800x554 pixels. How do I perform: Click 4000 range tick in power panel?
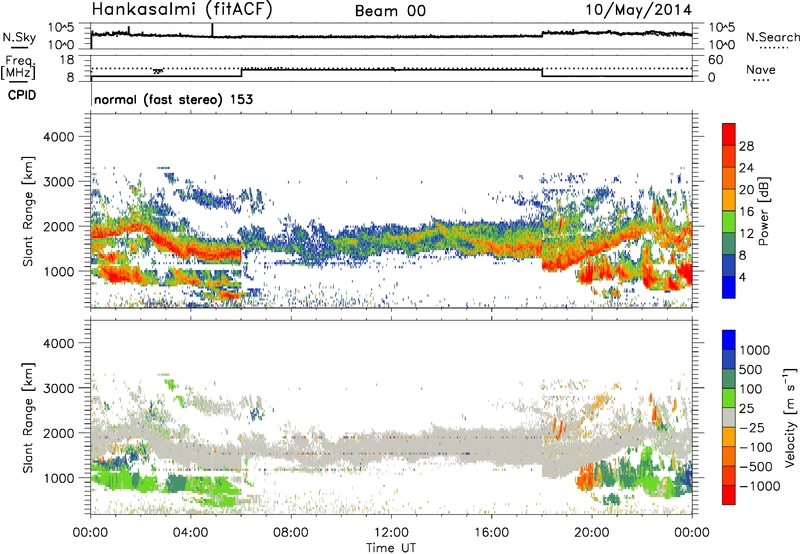[x=59, y=137]
